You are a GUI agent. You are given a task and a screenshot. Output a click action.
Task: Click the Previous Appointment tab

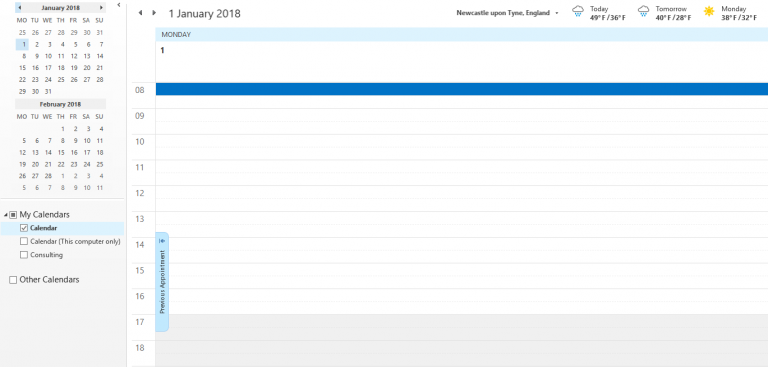tap(162, 282)
